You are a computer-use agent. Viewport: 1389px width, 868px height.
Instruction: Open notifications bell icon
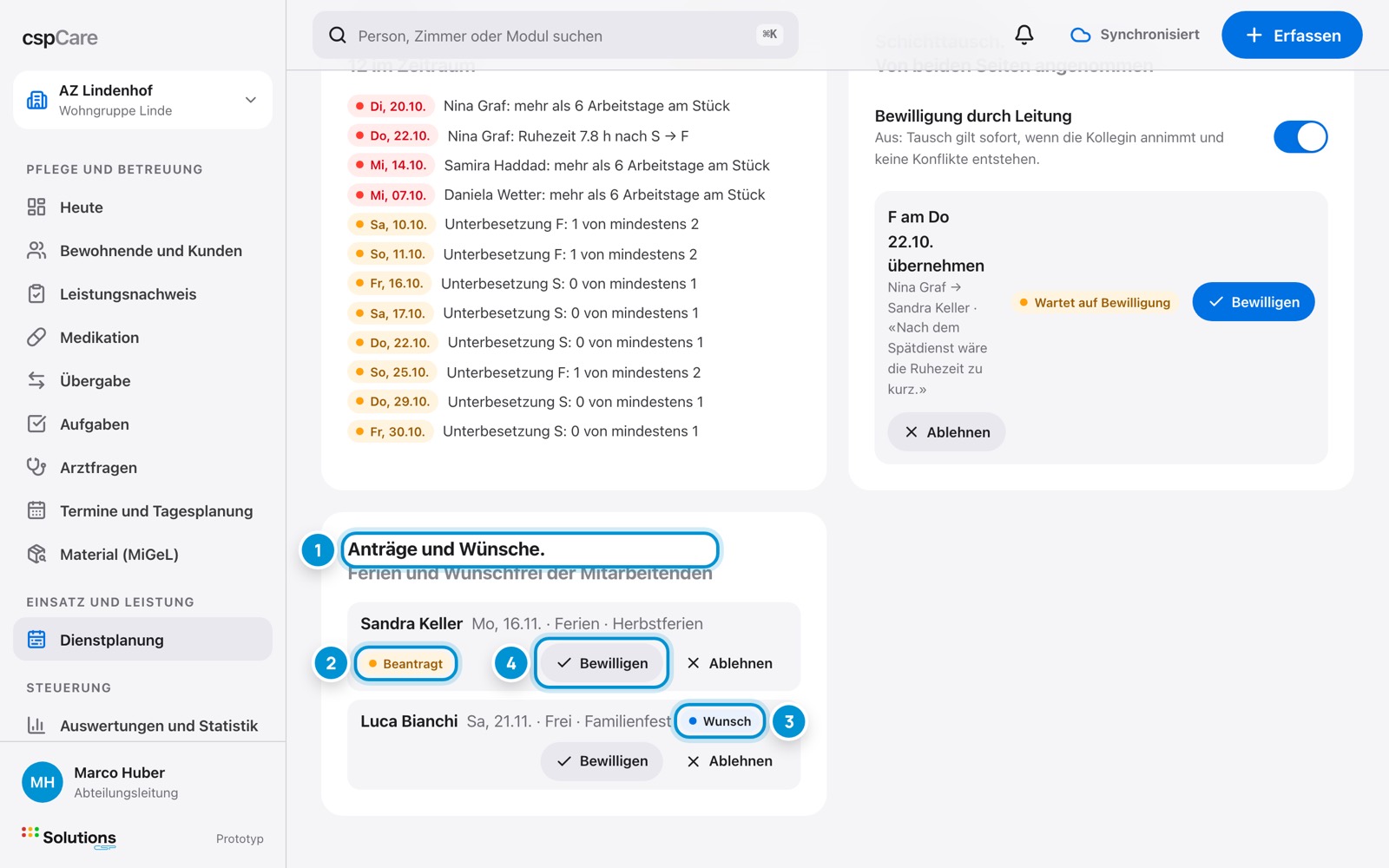click(1024, 35)
